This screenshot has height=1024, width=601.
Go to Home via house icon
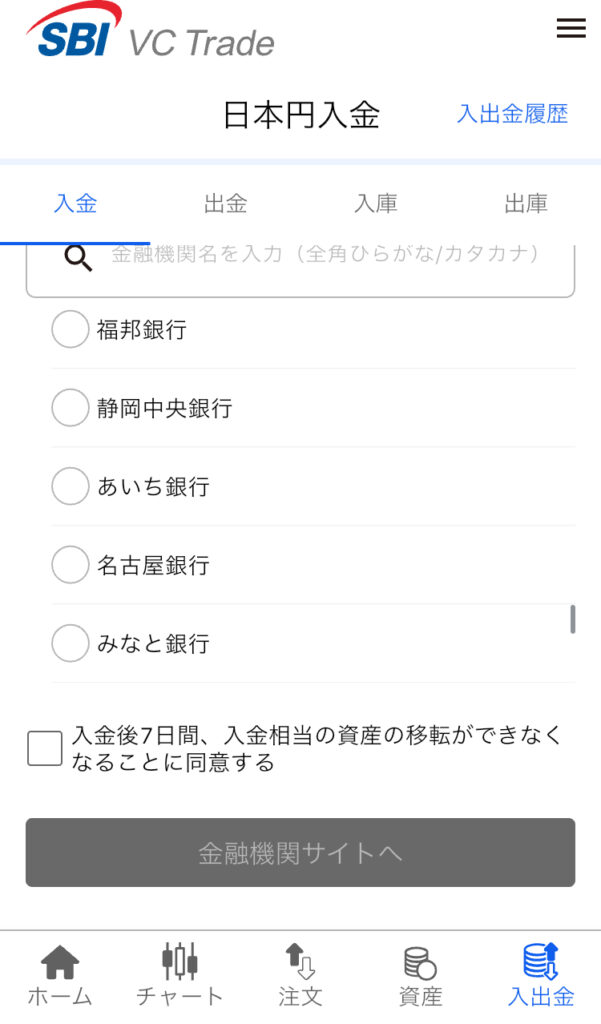[x=59, y=963]
